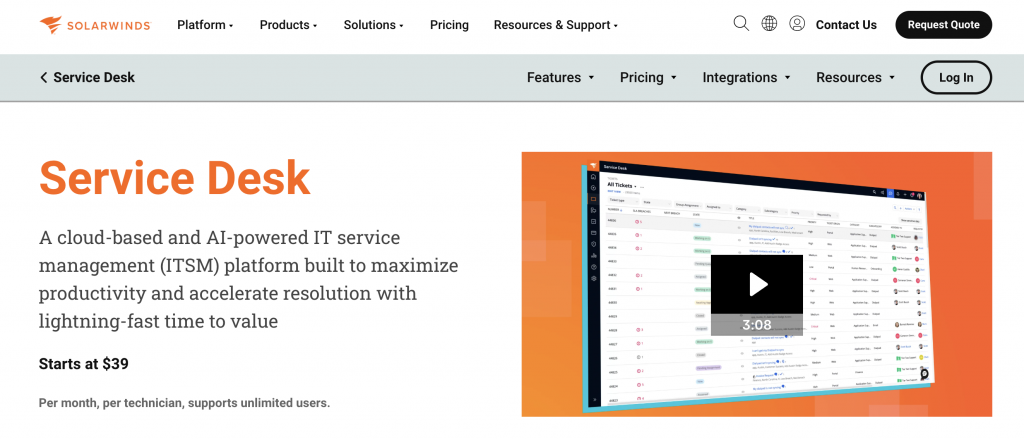The image size is (1024, 440).
Task: Click the Starts at $39 text
Action: 84,364
